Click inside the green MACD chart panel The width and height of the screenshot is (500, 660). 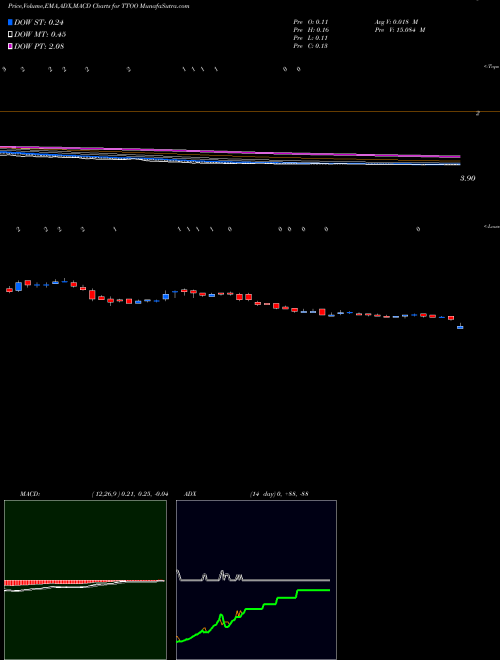coord(85,580)
